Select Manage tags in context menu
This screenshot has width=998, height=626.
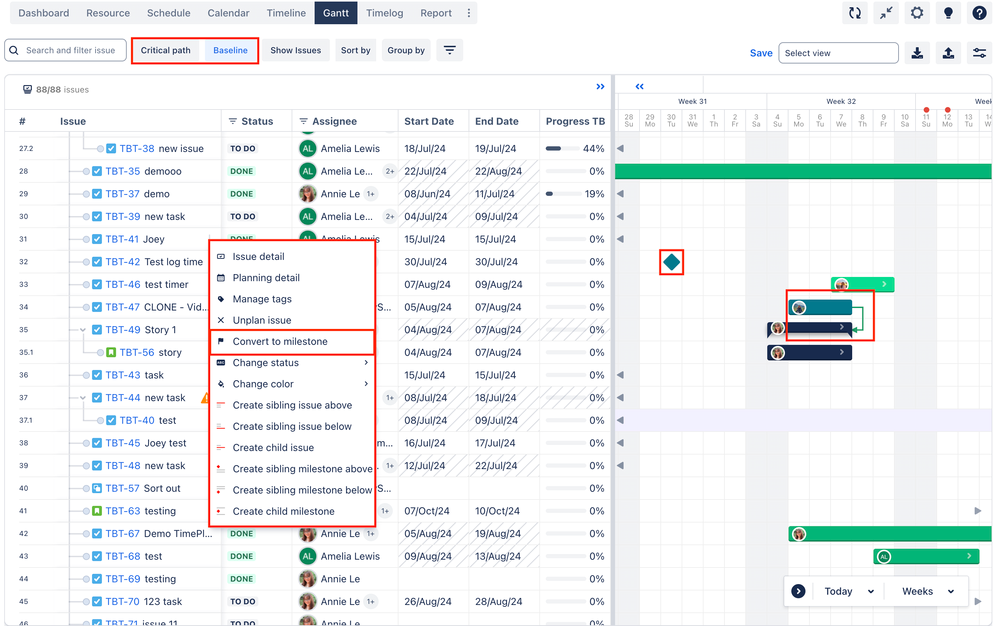(x=293, y=299)
